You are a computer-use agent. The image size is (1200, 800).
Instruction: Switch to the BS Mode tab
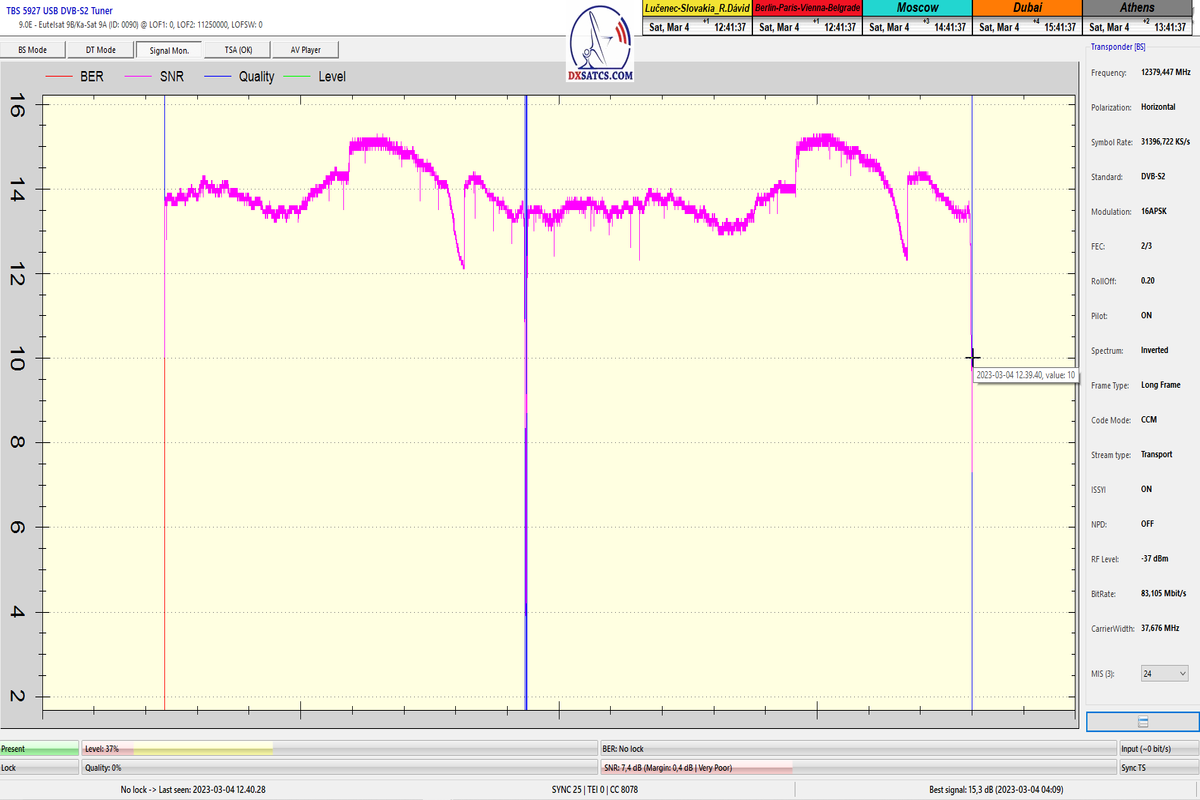pyautogui.click(x=32, y=49)
